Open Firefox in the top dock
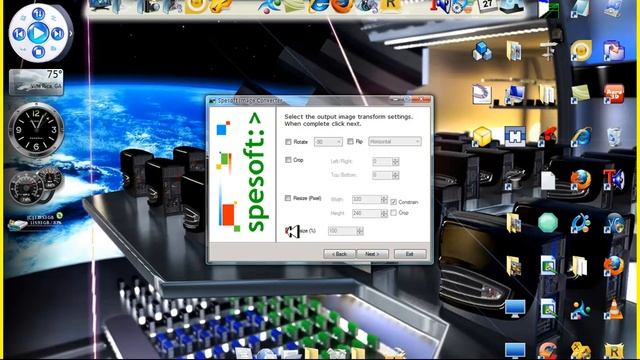Image resolution: width=640 pixels, height=360 pixels. [x=342, y=6]
